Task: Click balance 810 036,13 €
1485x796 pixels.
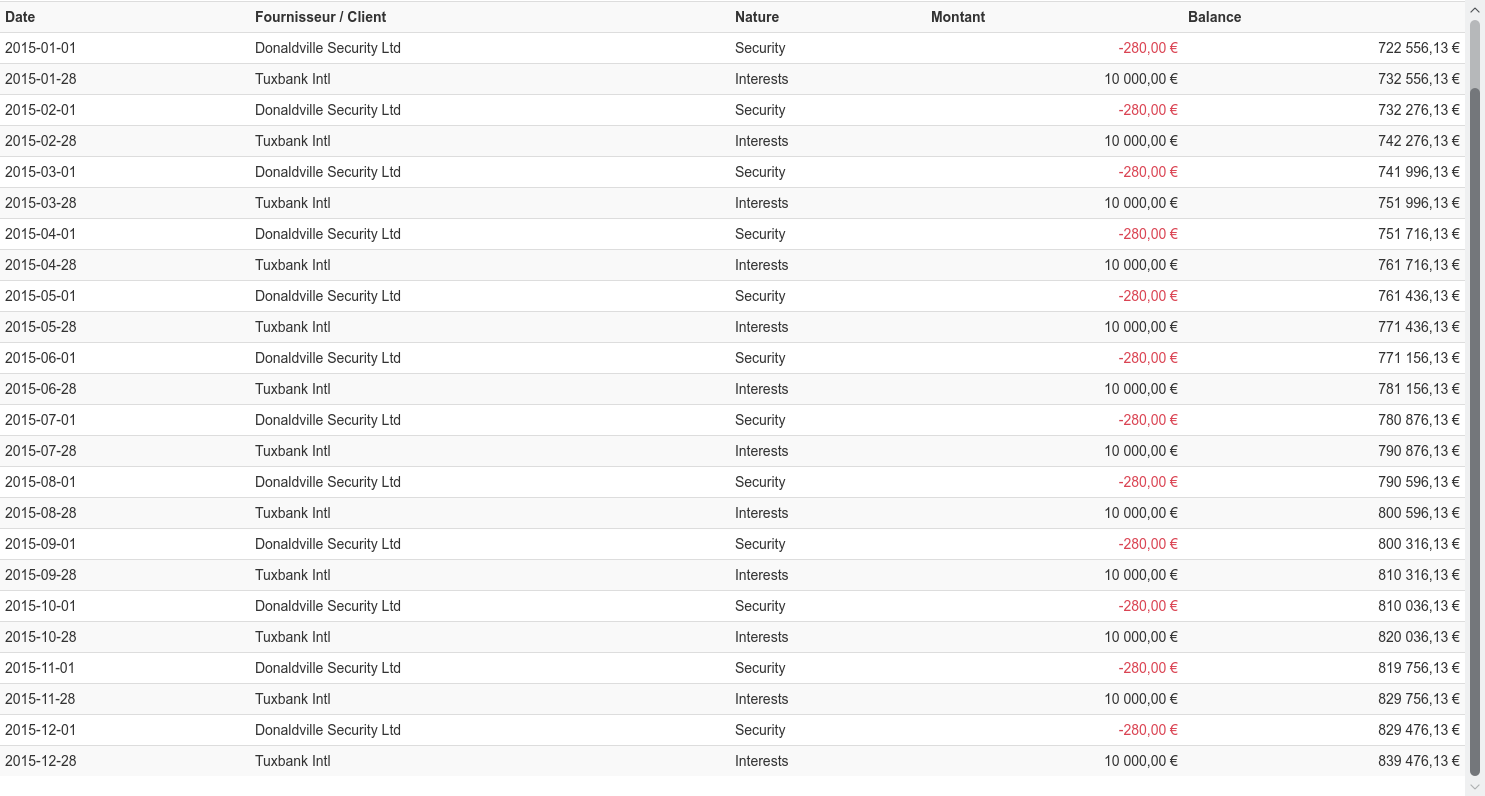Action: click(1419, 606)
